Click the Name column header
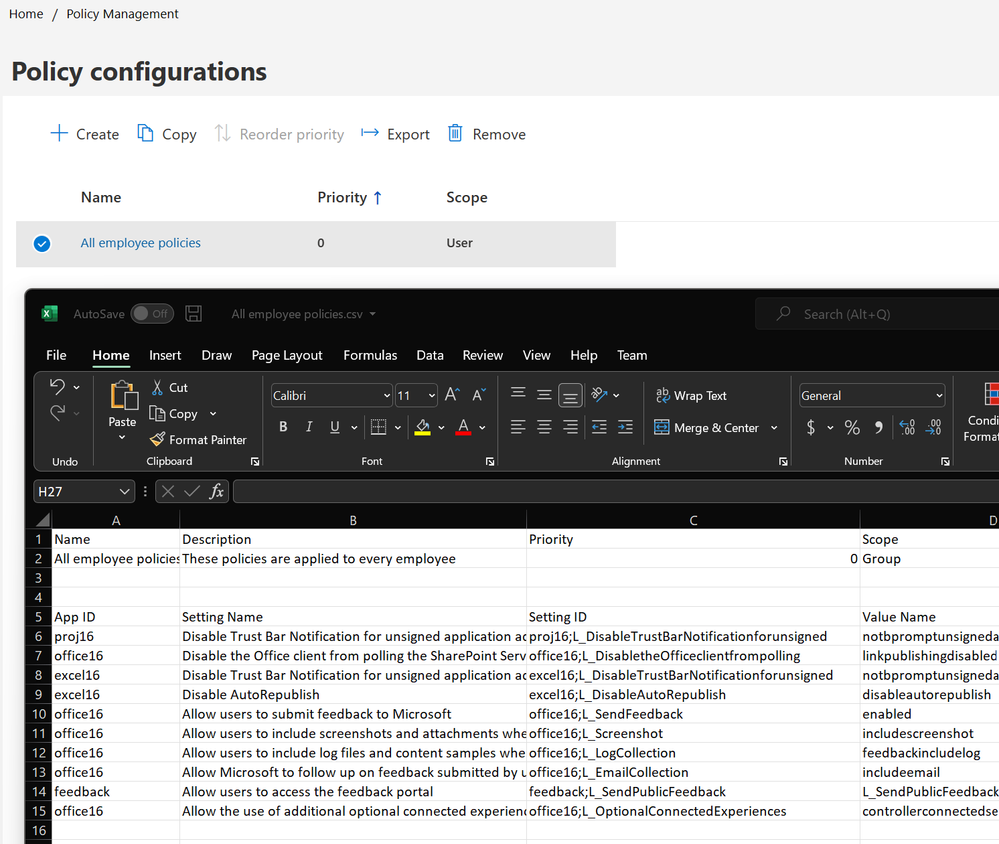999x844 pixels. (101, 197)
